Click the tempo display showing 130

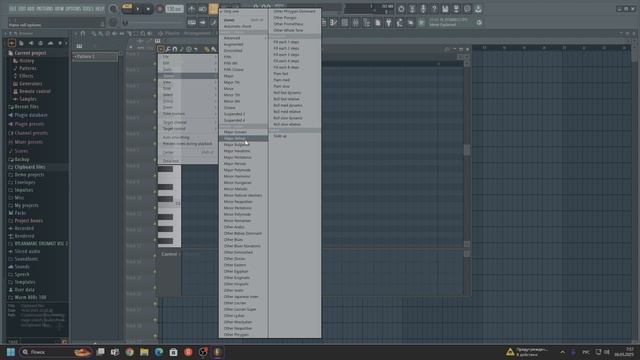[174, 9]
